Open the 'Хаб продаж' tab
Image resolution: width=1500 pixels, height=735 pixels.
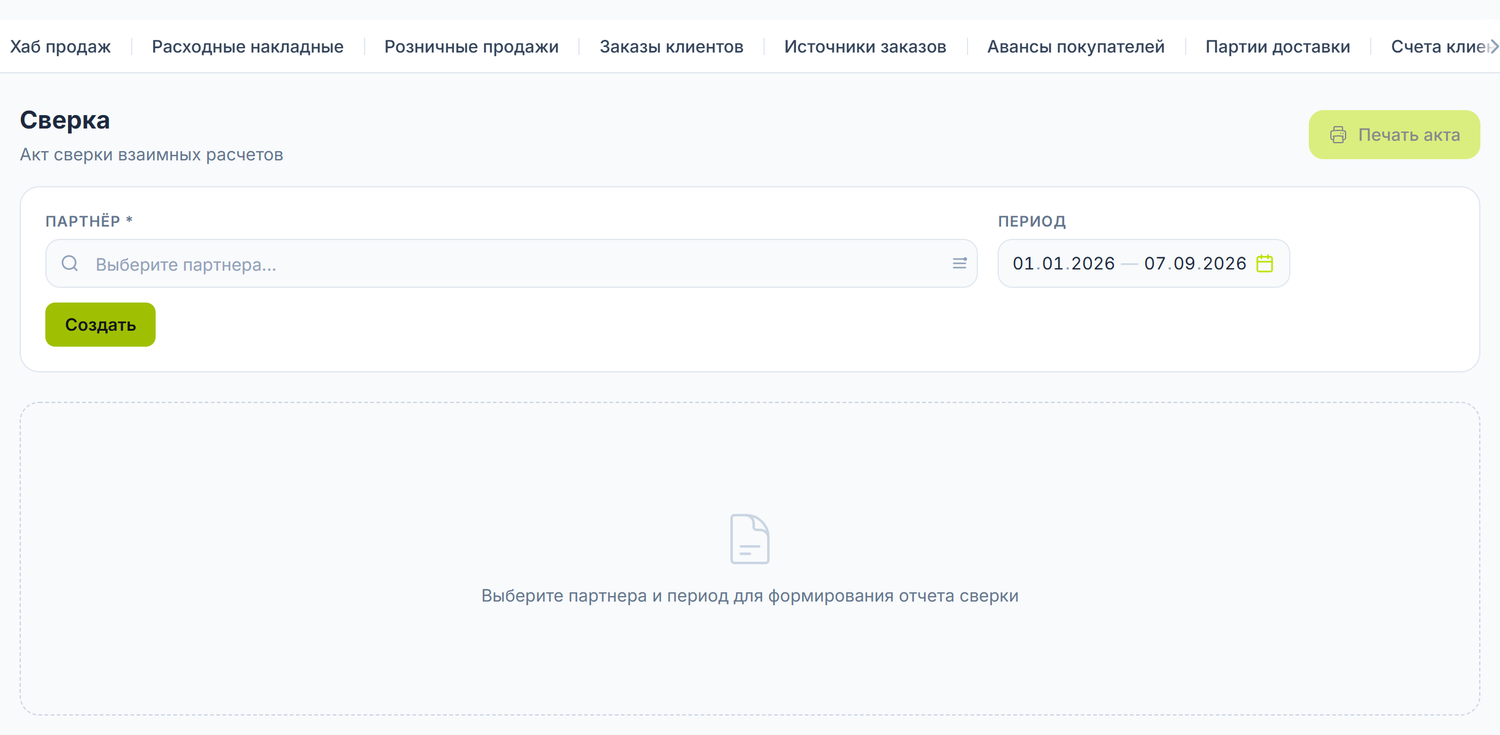[x=60, y=47]
